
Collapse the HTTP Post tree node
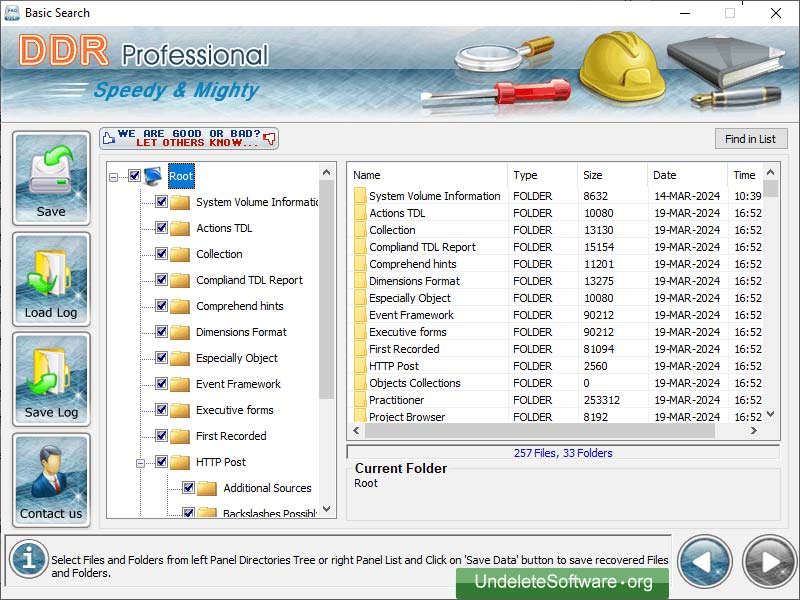click(x=140, y=463)
